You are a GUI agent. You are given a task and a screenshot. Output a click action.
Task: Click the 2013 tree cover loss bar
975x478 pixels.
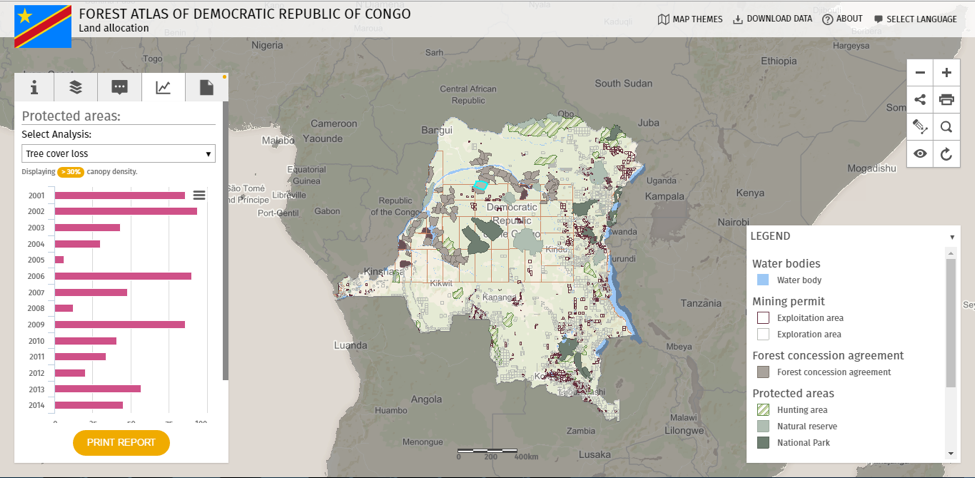98,388
